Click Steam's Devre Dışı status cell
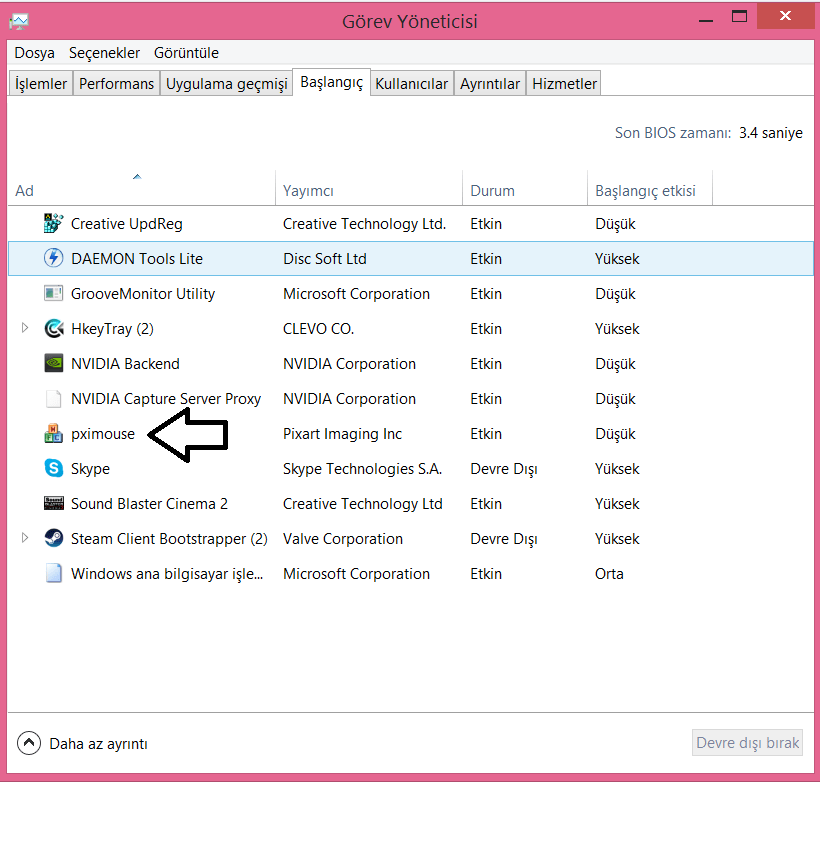This screenshot has height=858, width=820. coord(504,539)
